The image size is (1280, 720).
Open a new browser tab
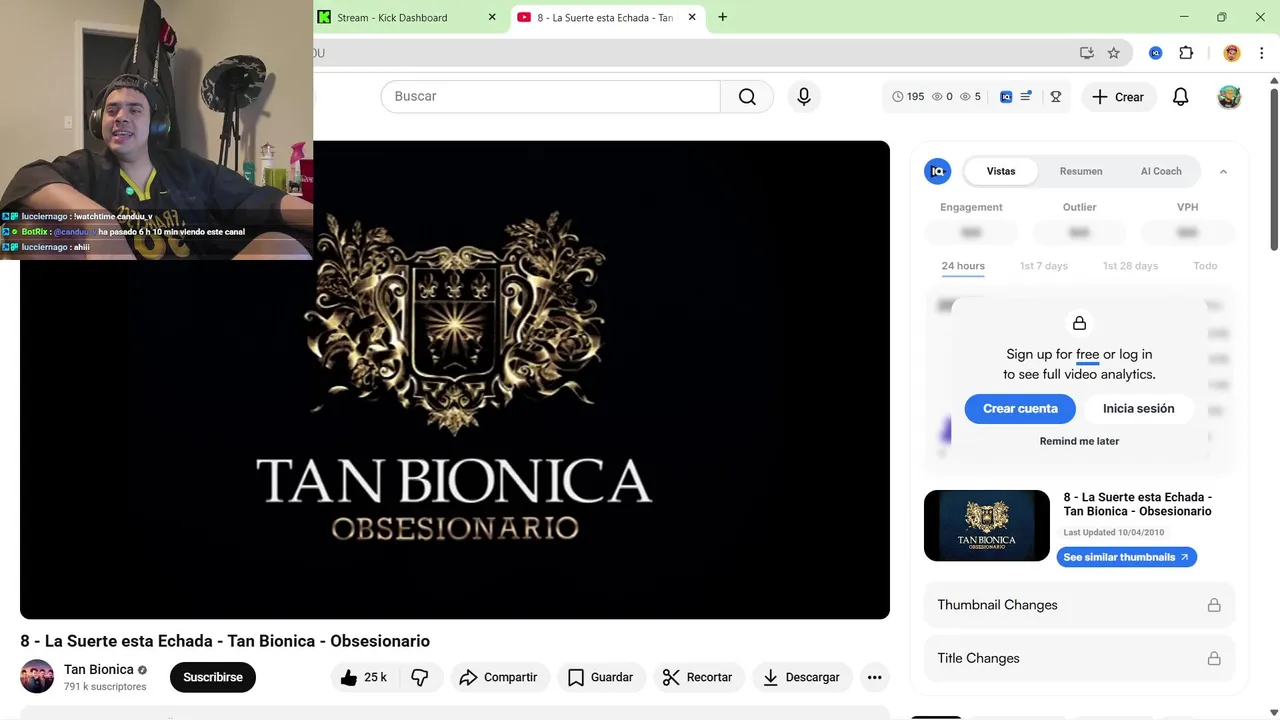pos(722,17)
